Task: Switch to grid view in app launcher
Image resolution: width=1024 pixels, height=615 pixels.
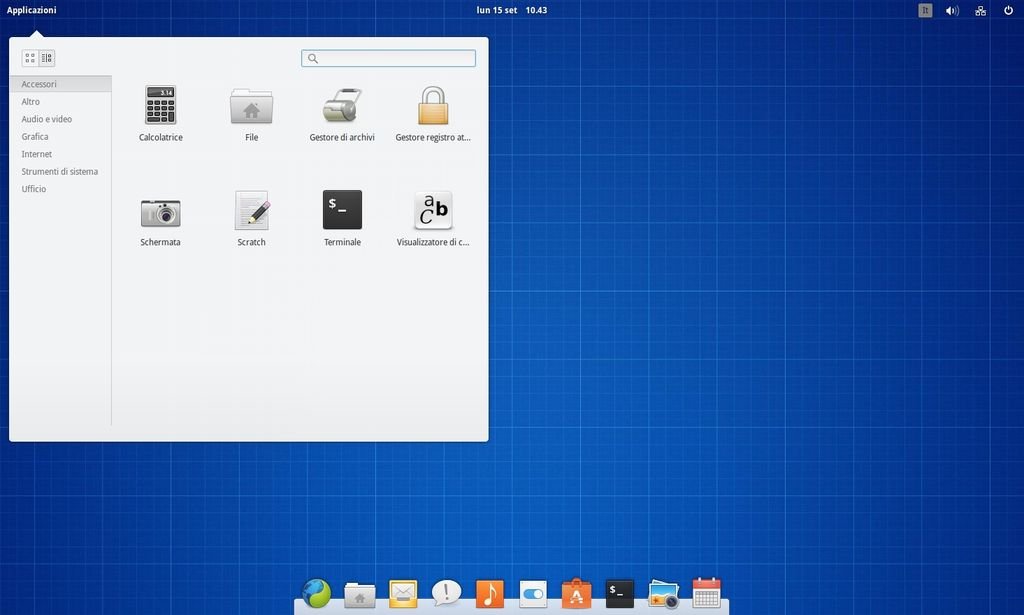Action: (30, 58)
